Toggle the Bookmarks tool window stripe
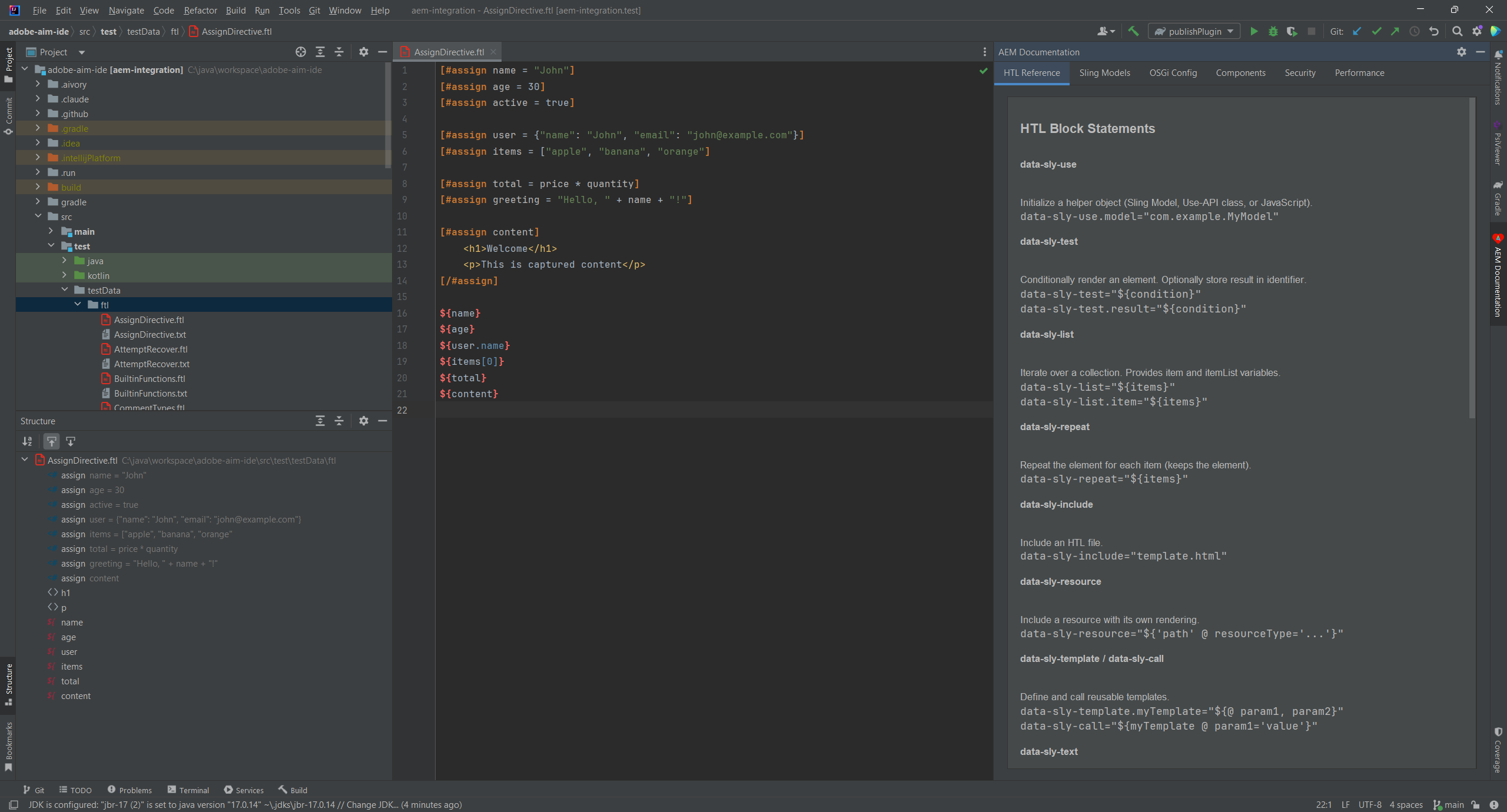Screen dimensions: 1507x812 [8, 746]
